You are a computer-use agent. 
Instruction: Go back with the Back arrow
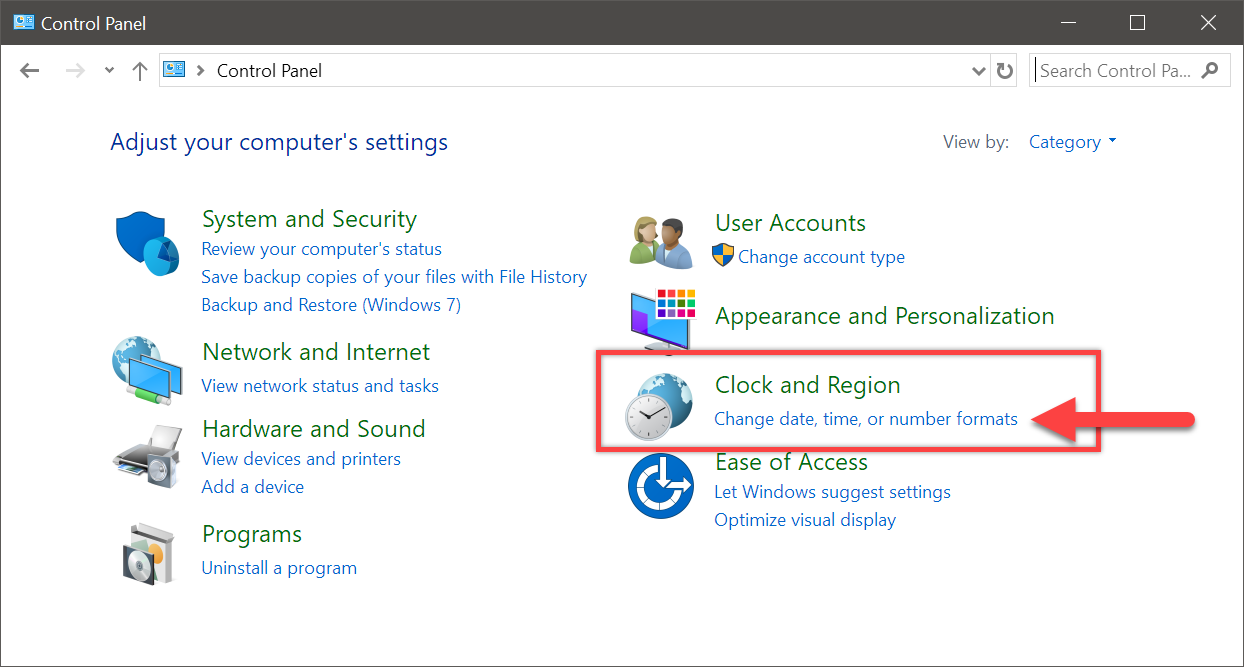[30, 71]
